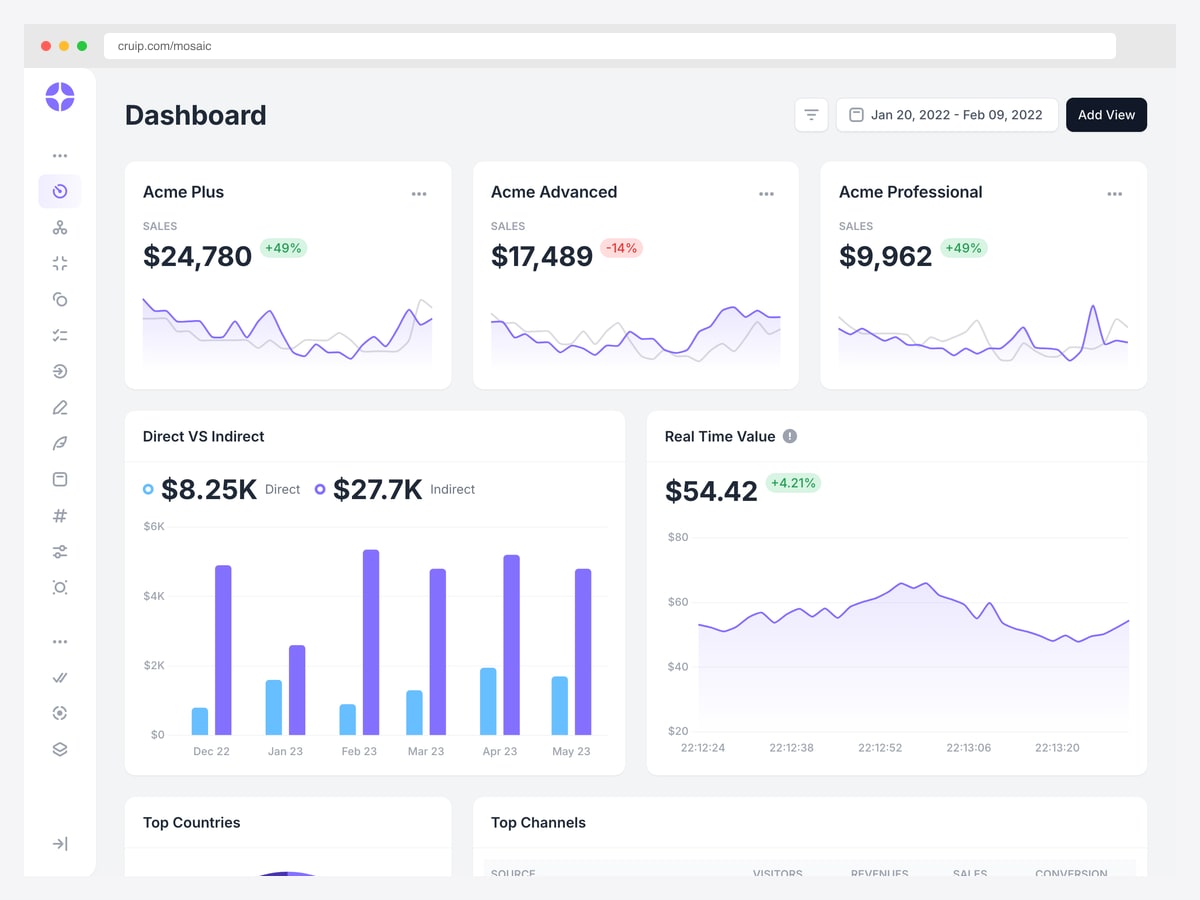Screen dimensions: 1200x900
Task: Open the filter button beside date range
Action: (811, 115)
